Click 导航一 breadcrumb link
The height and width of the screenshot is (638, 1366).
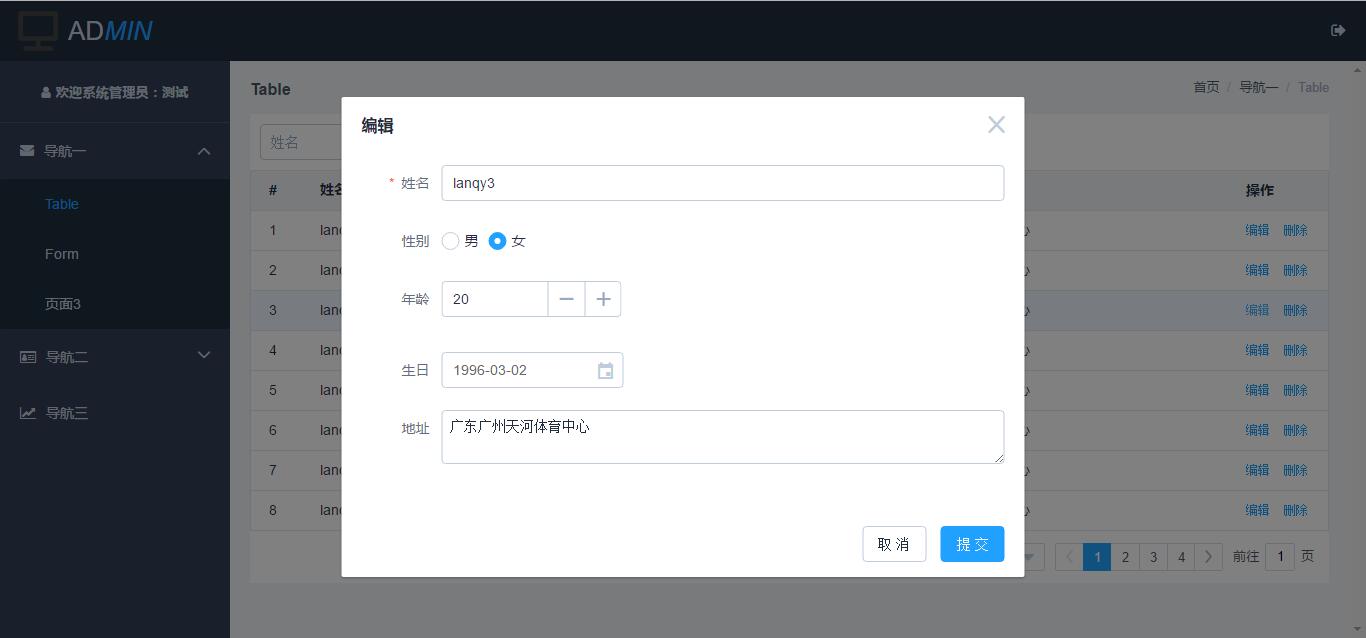(x=1259, y=87)
